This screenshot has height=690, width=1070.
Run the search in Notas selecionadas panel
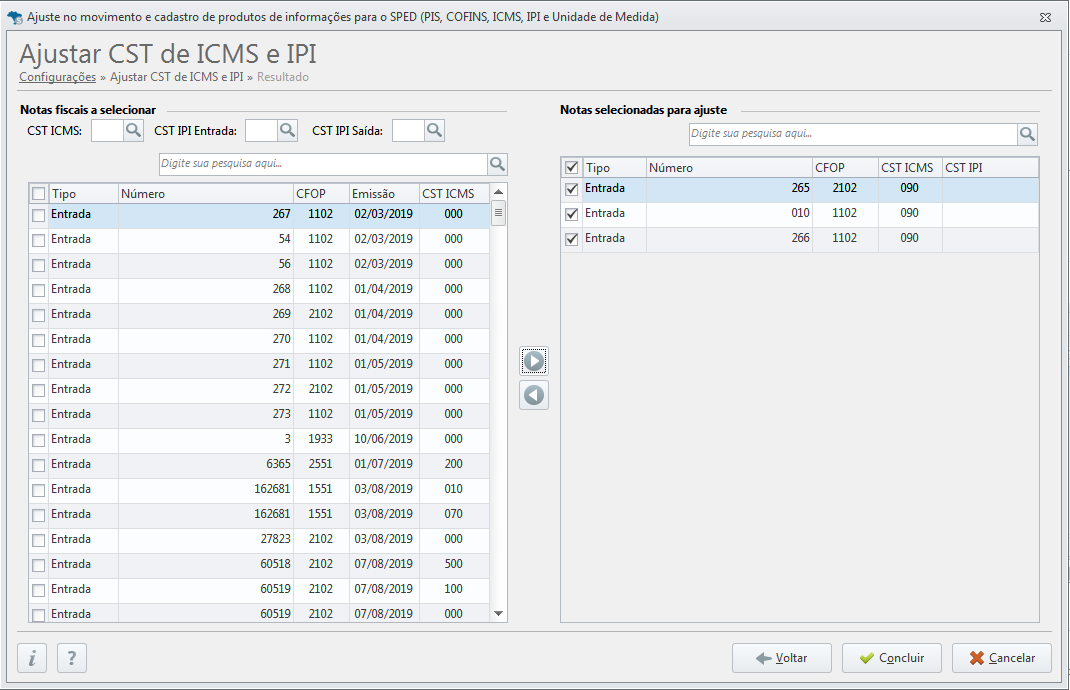1026,133
